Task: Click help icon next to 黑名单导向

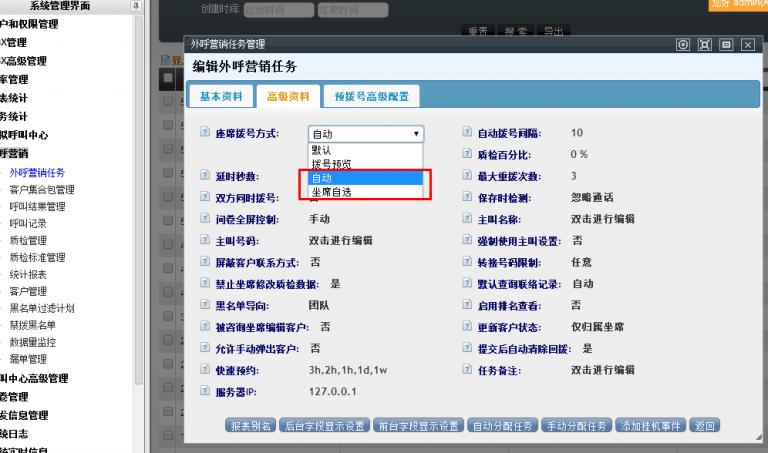Action: click(205, 305)
